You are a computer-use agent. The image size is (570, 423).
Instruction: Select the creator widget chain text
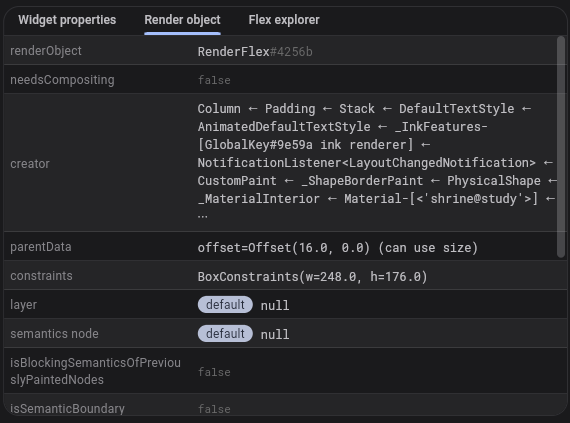pyautogui.click(x=376, y=162)
